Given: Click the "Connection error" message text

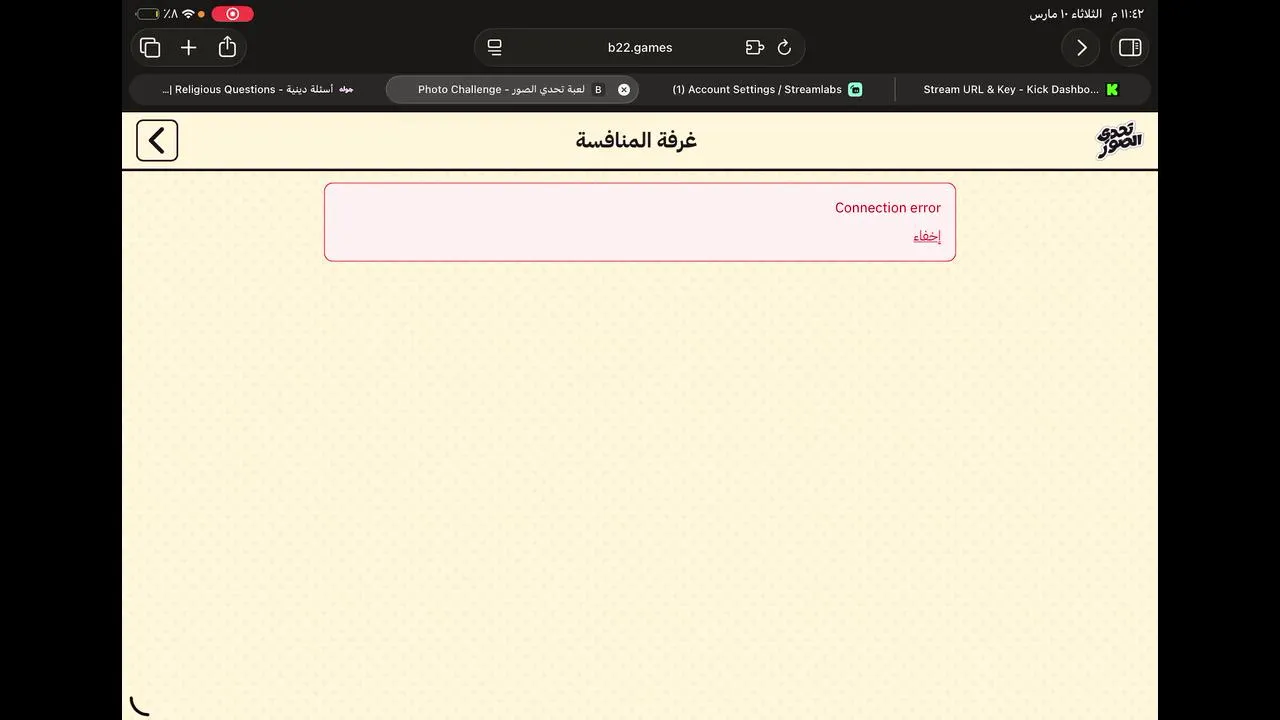Looking at the screenshot, I should click(x=888, y=208).
